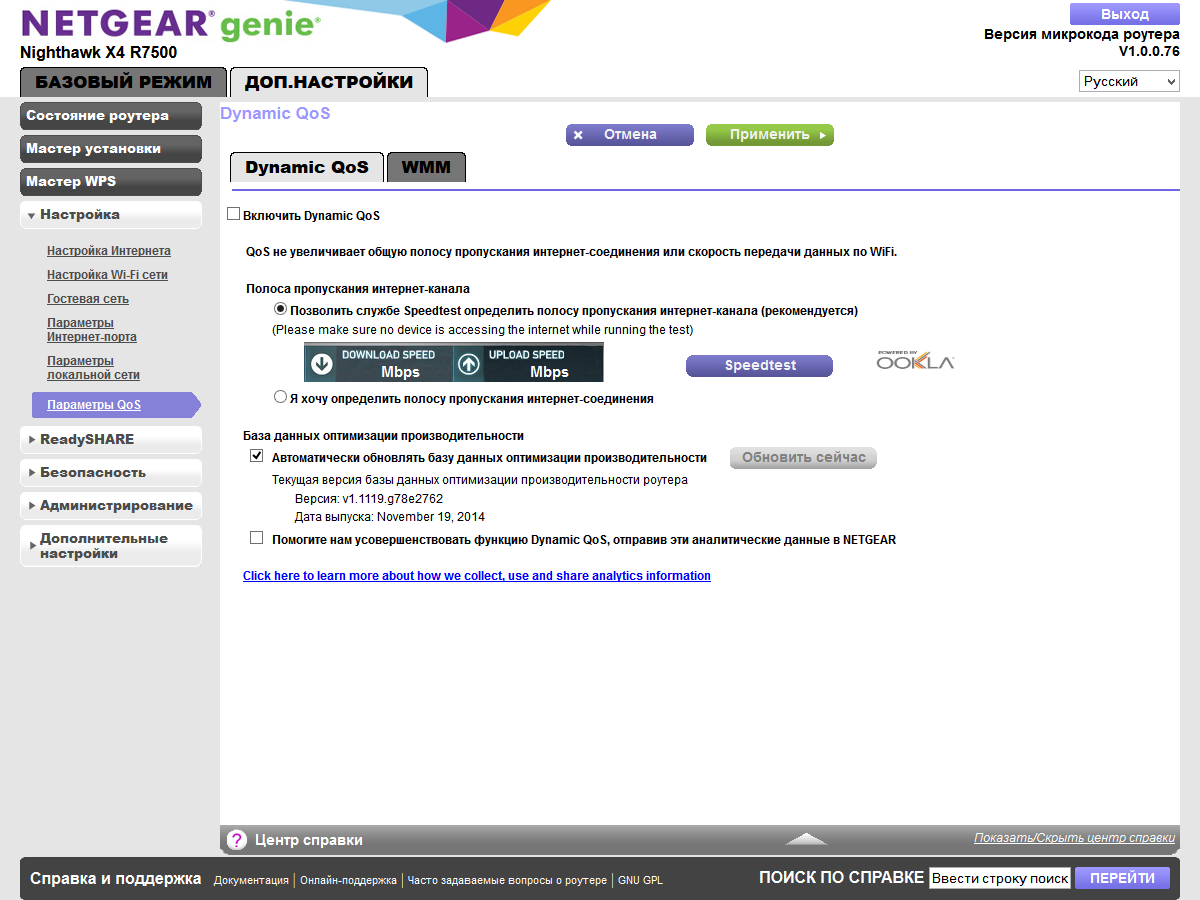
Task: Collapse the Настройка sidebar section
Action: [111, 215]
